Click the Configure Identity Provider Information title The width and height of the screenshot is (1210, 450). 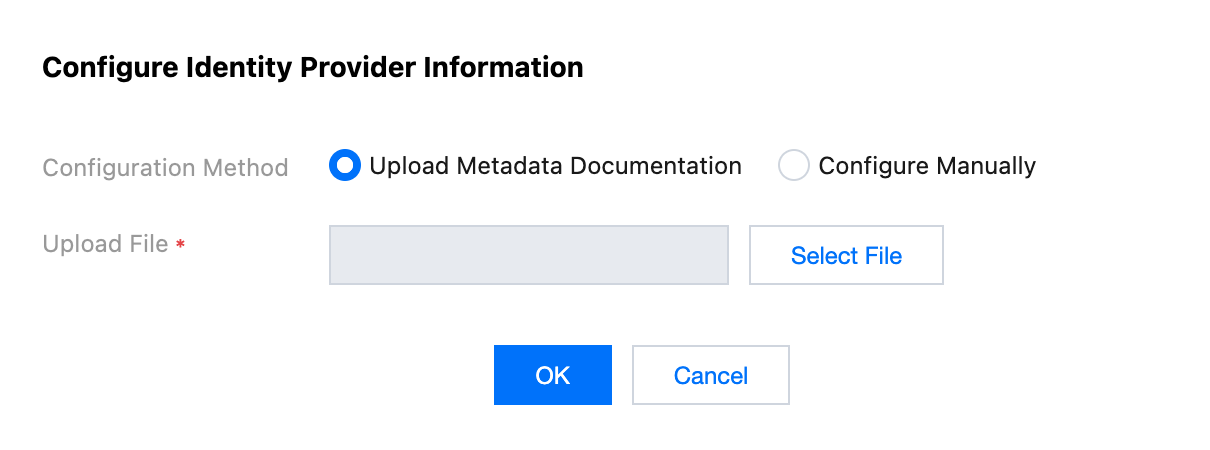[312, 68]
